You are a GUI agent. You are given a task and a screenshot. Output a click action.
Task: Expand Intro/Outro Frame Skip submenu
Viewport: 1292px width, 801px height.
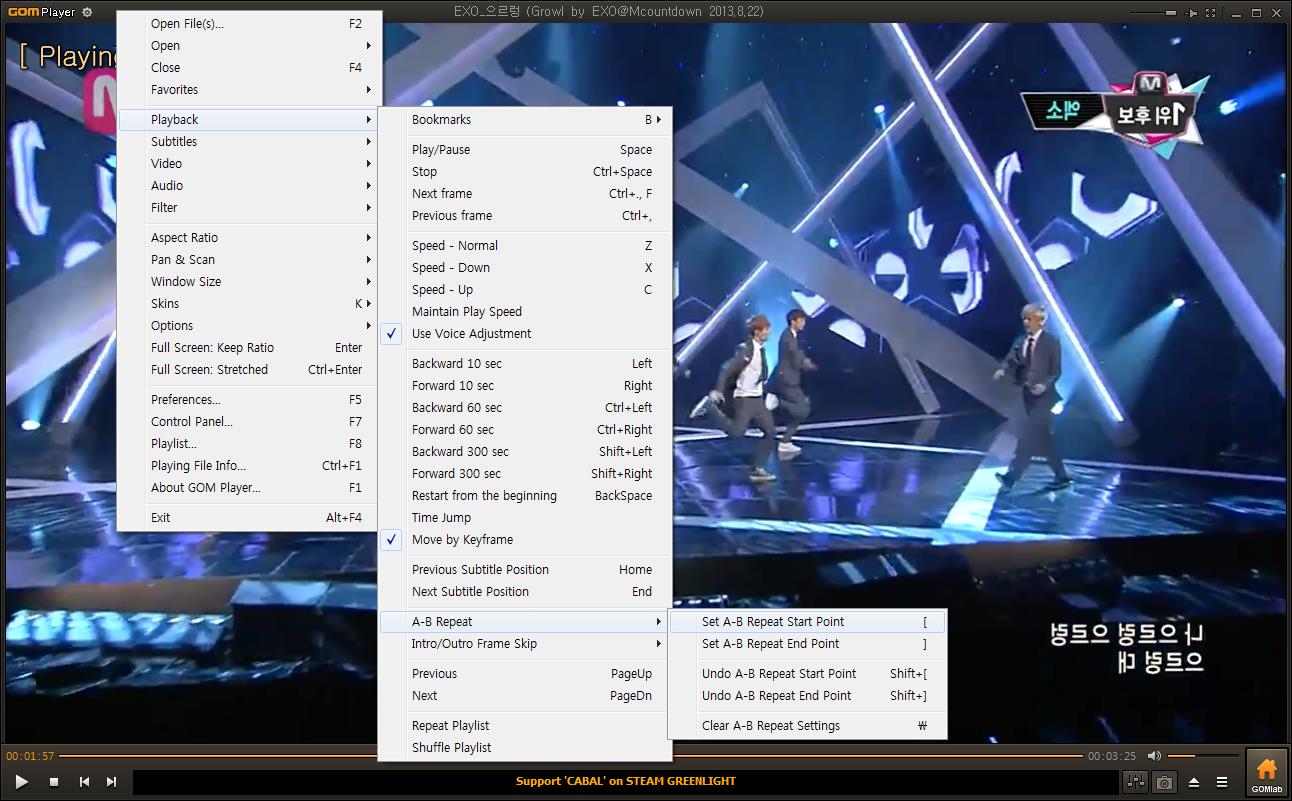pos(526,644)
